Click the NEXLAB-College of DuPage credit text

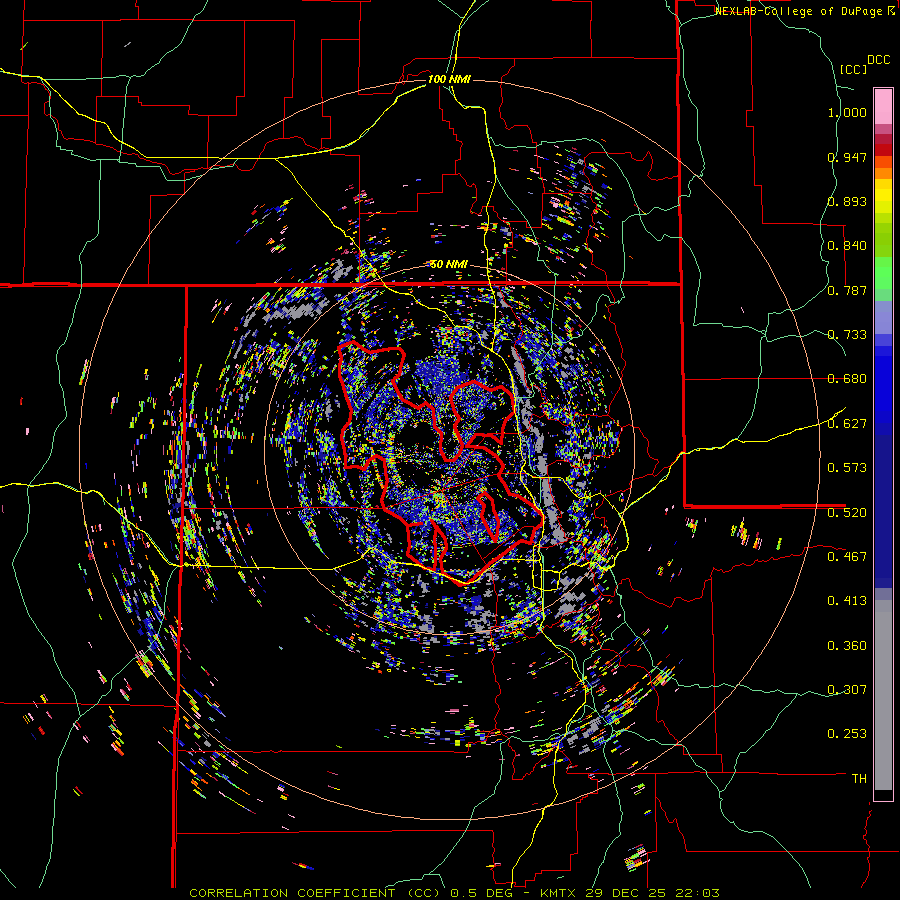click(800, 11)
